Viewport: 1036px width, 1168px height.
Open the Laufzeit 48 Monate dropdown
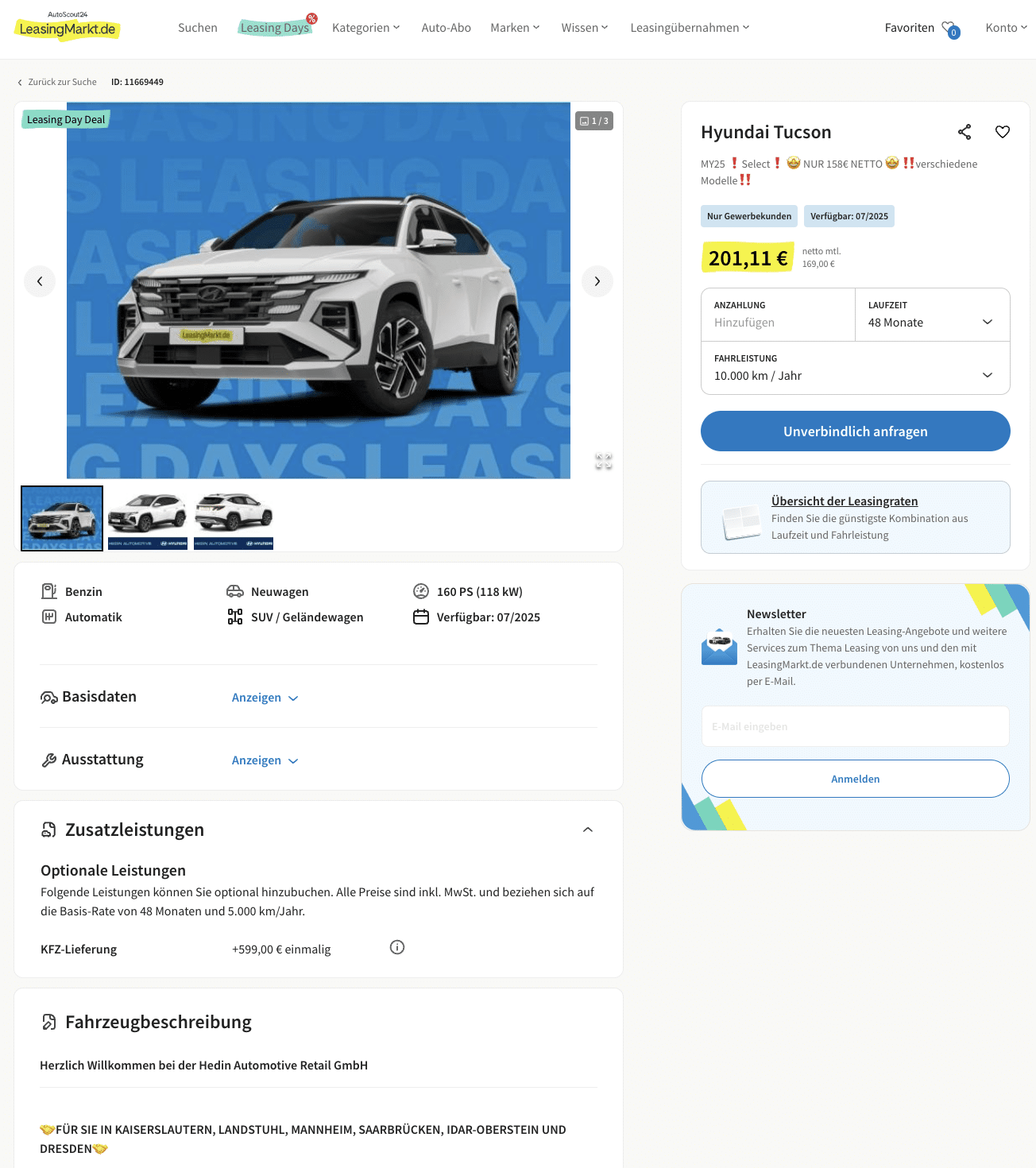933,315
